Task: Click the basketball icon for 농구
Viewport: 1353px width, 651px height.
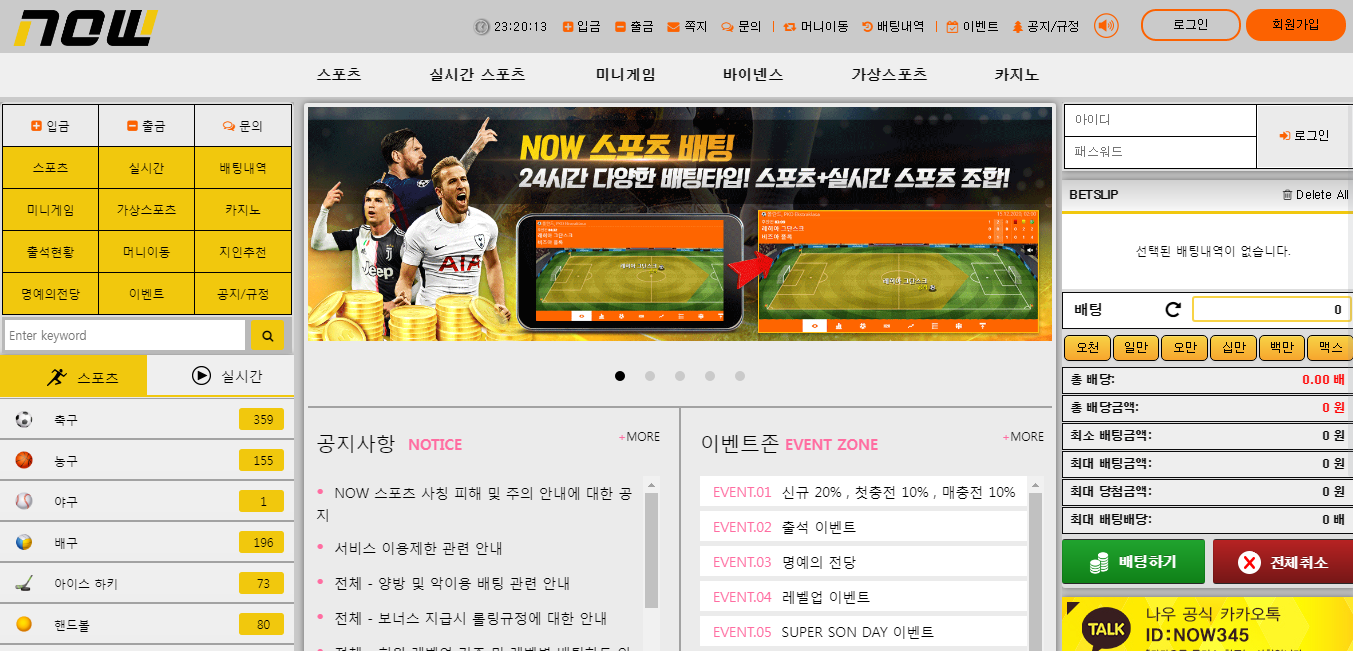Action: tap(24, 461)
